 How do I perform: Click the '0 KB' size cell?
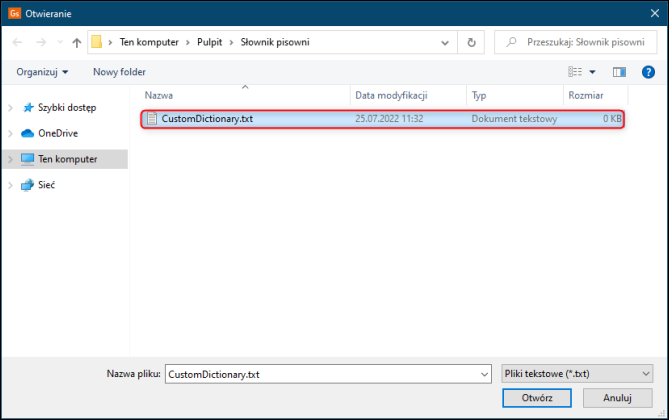point(612,119)
